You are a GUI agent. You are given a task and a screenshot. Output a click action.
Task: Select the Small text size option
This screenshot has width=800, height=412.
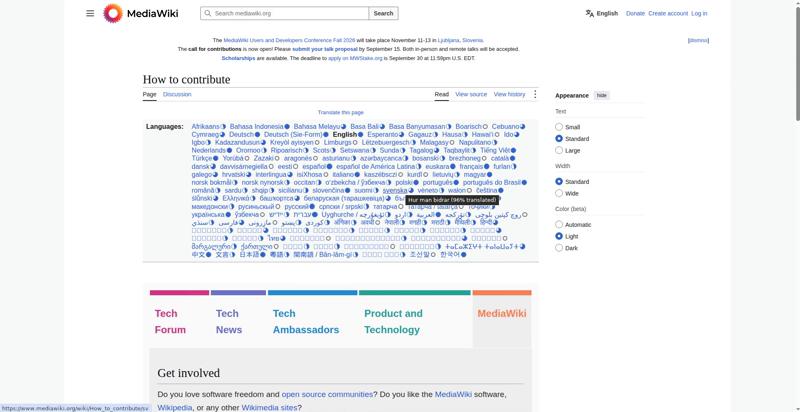coord(559,127)
